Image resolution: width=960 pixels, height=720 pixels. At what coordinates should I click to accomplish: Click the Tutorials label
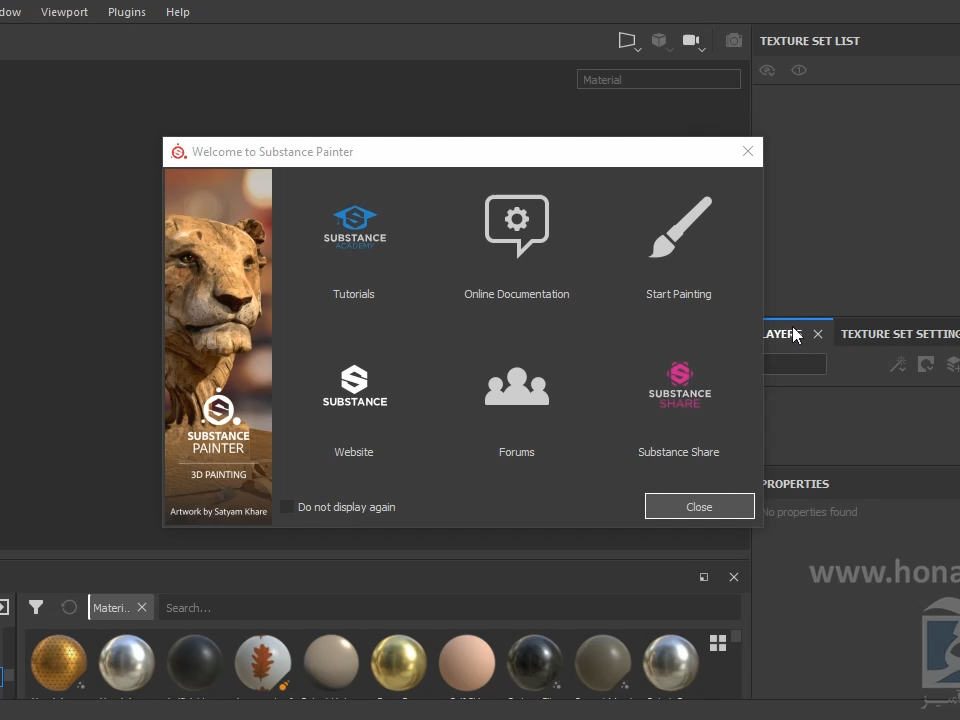pos(354,294)
